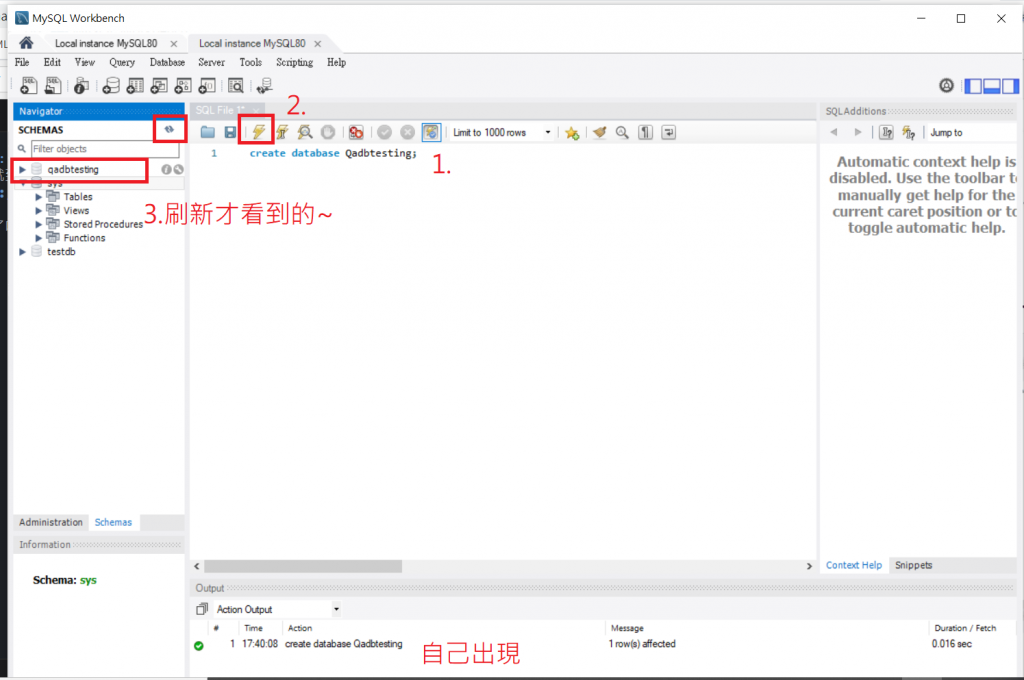
Task: Execute the statement under the cursor
Action: click(x=282, y=133)
